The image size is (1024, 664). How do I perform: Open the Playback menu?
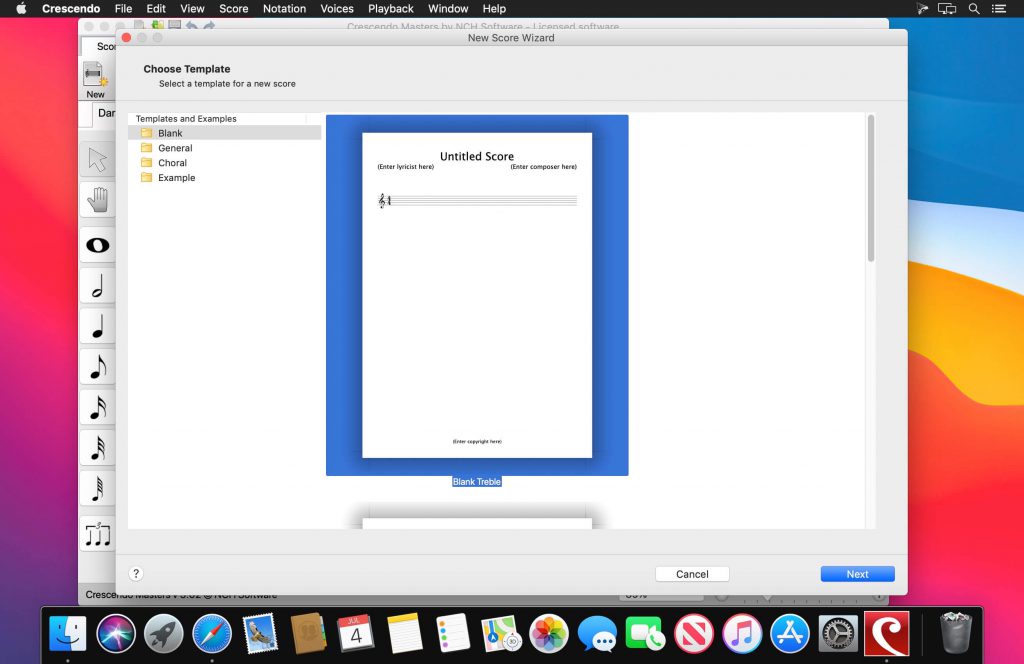pyautogui.click(x=390, y=8)
